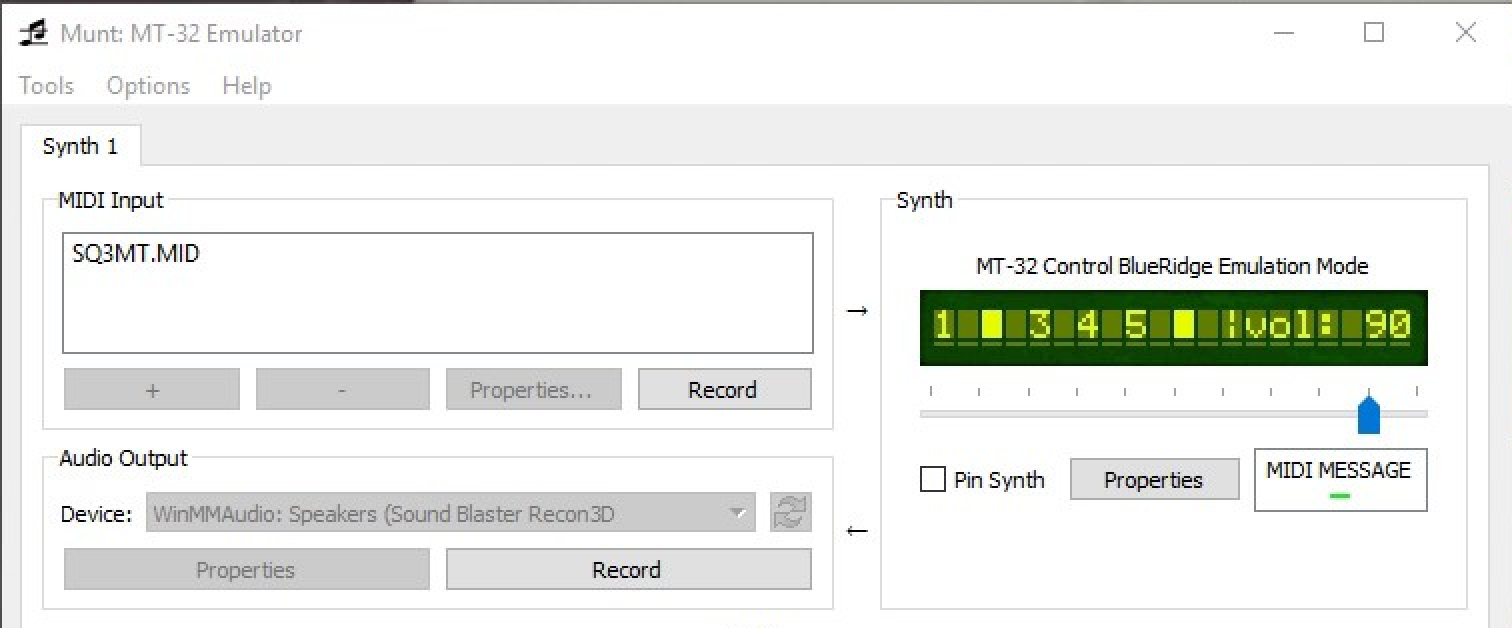Image resolution: width=1512 pixels, height=628 pixels.
Task: Click the audio device refresh icon
Action: click(x=790, y=513)
